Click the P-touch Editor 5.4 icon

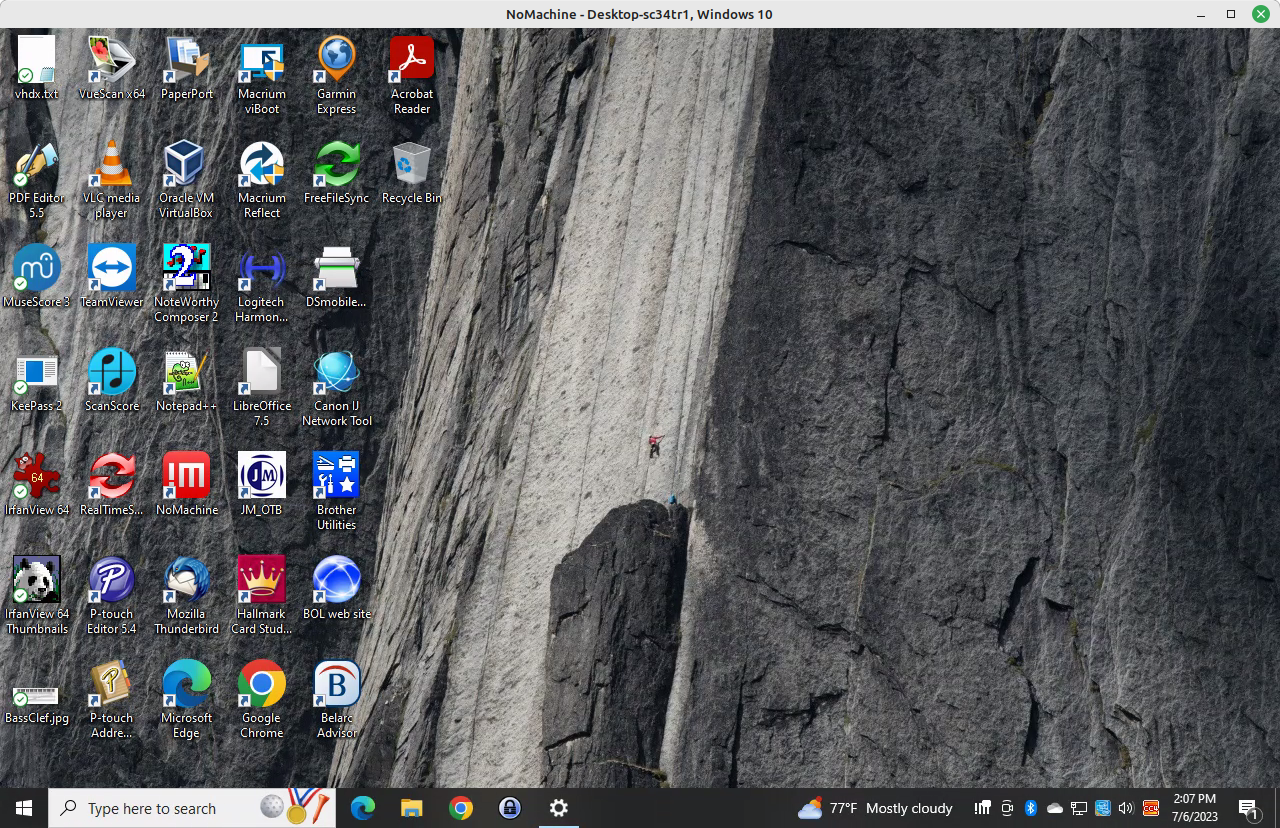point(112,596)
